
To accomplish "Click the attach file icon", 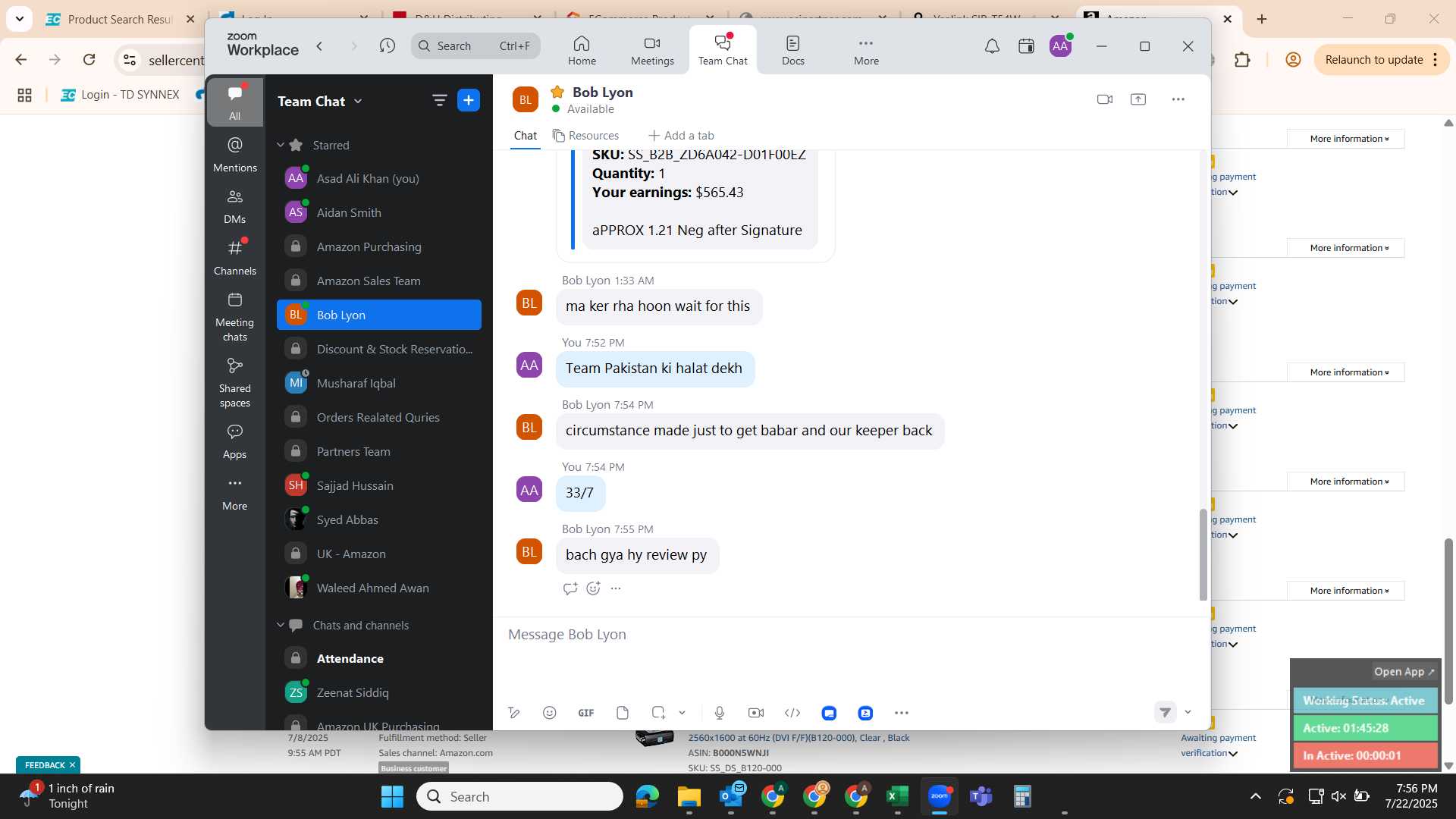I will (x=623, y=713).
